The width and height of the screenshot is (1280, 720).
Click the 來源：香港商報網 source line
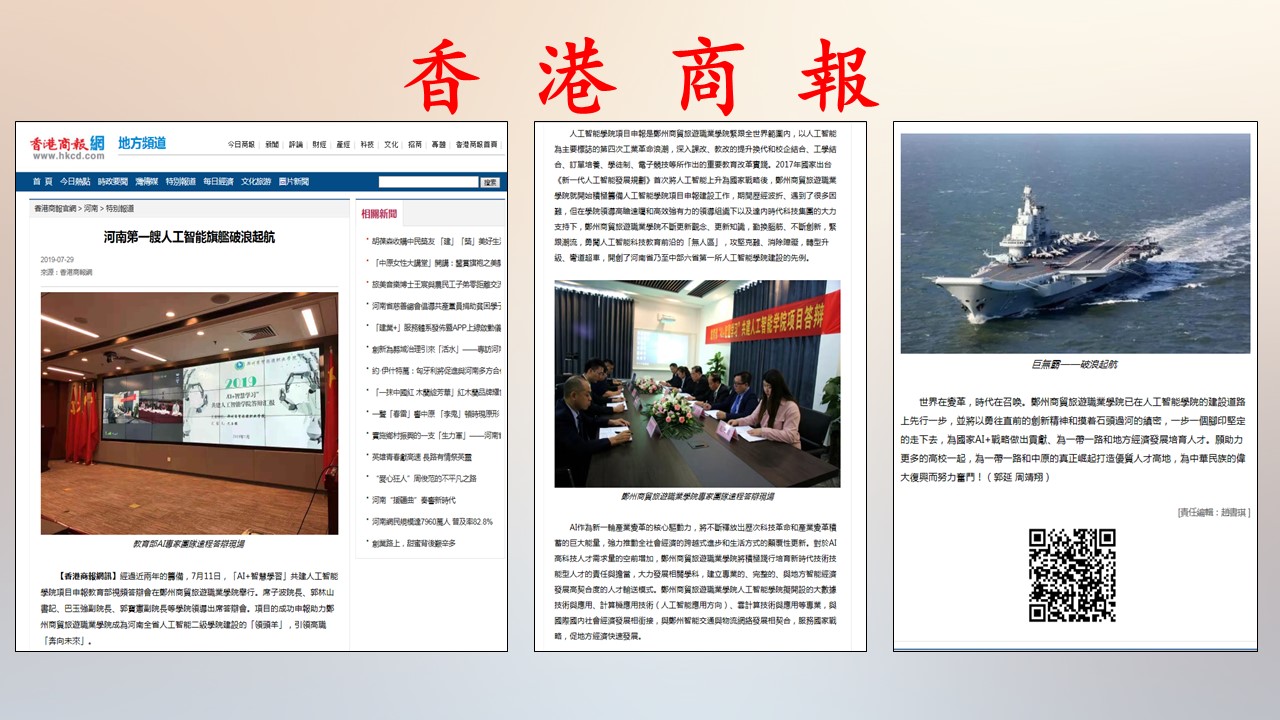pos(66,272)
